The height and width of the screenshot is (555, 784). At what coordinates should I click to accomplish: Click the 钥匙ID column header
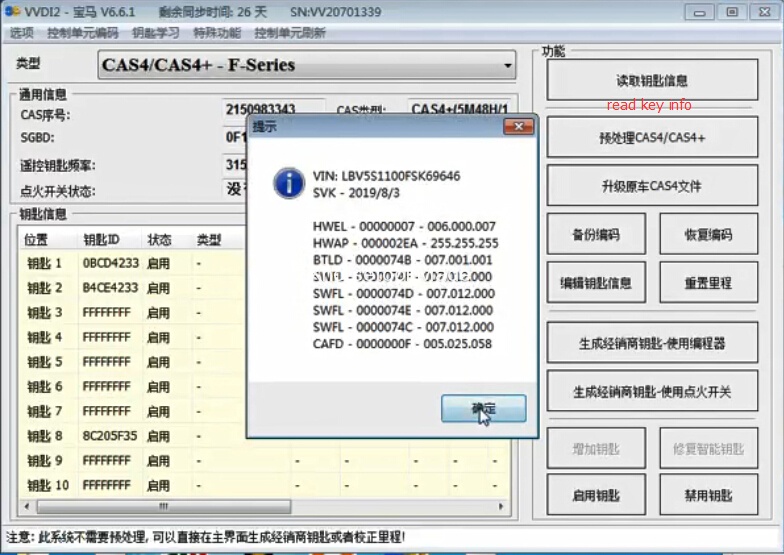tap(102, 240)
